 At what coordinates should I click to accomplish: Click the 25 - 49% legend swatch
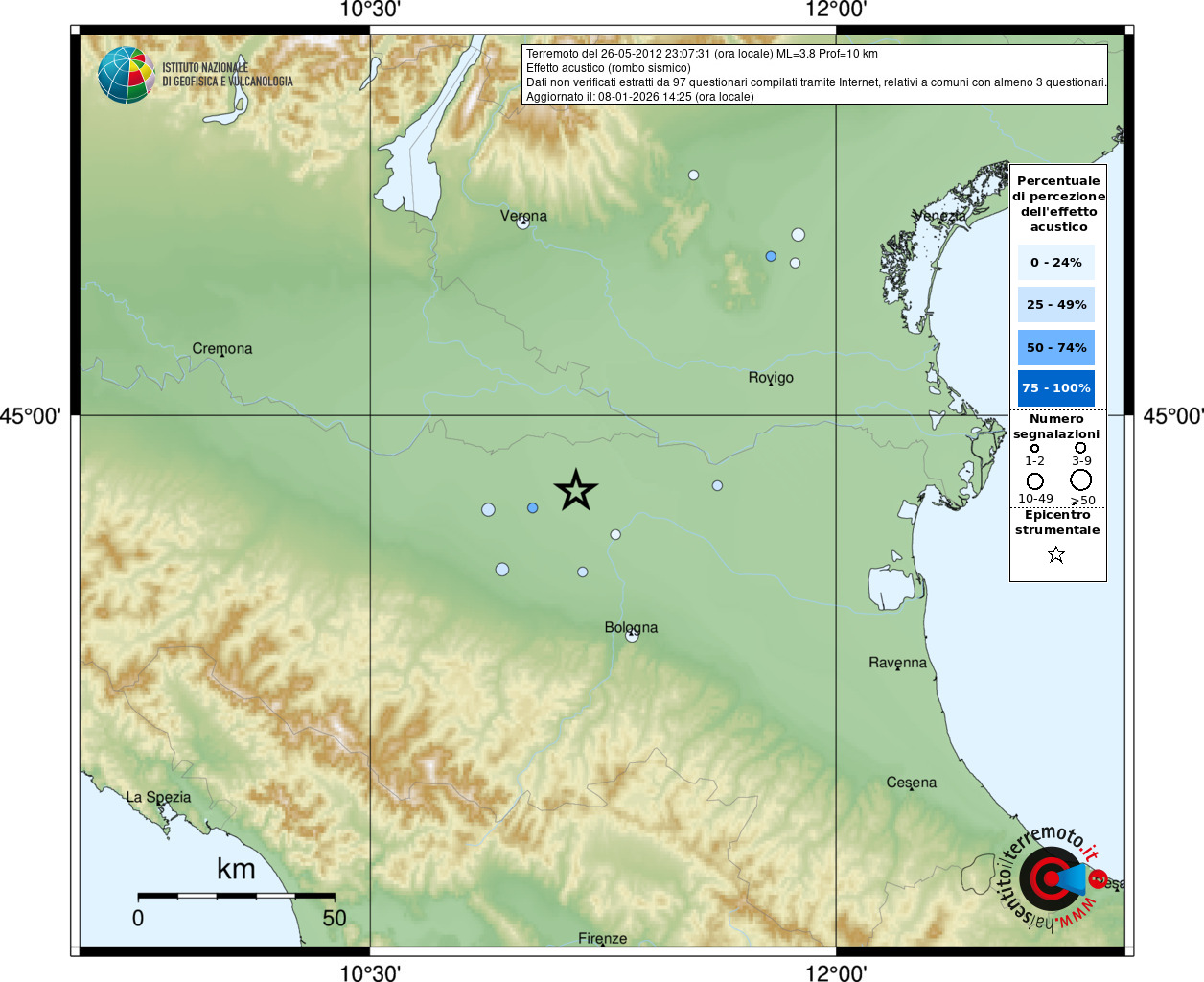(1056, 304)
